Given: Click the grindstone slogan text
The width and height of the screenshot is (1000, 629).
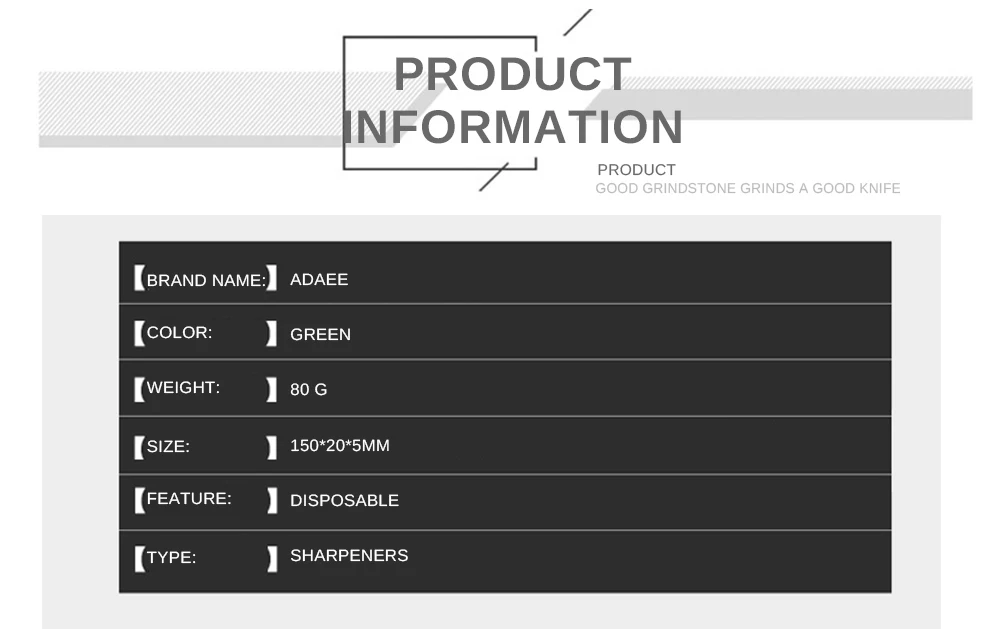Looking at the screenshot, I should pos(747,188).
